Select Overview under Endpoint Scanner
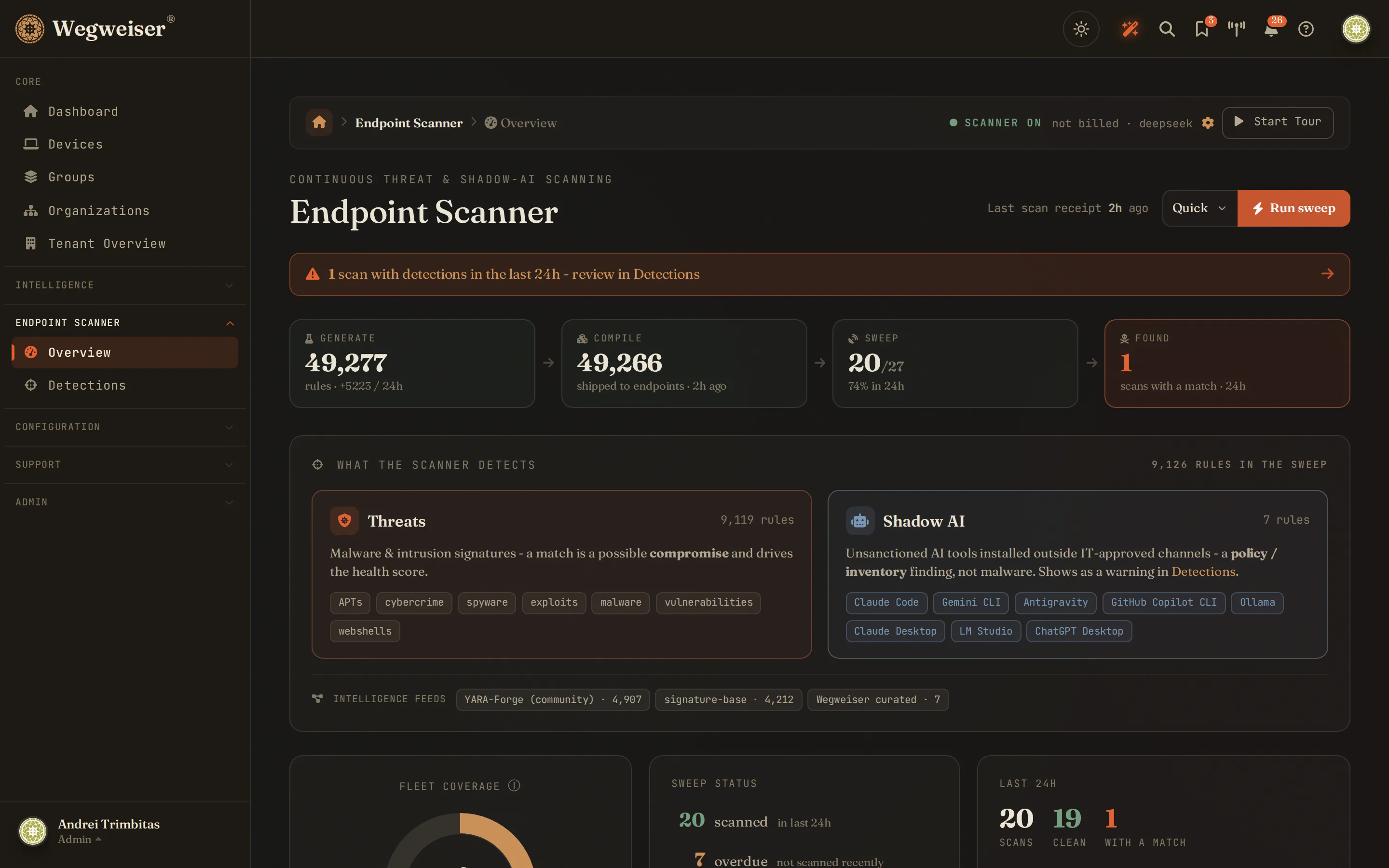The width and height of the screenshot is (1389, 868). coord(124,353)
